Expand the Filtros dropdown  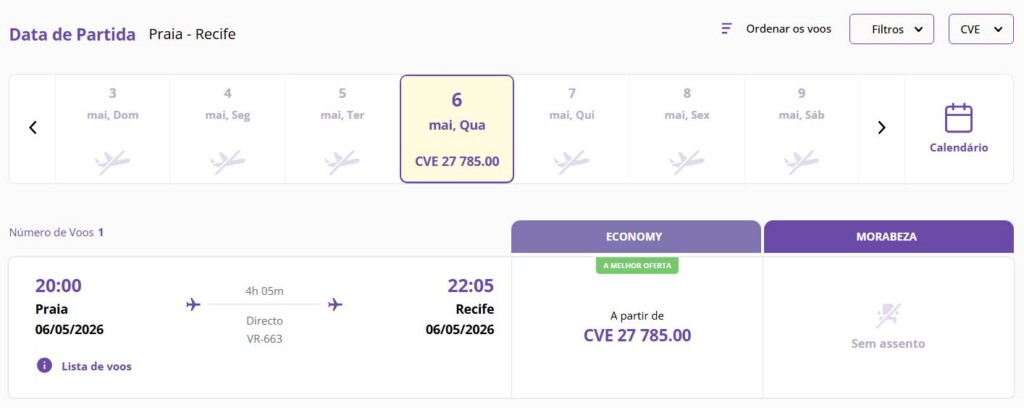[x=891, y=29]
